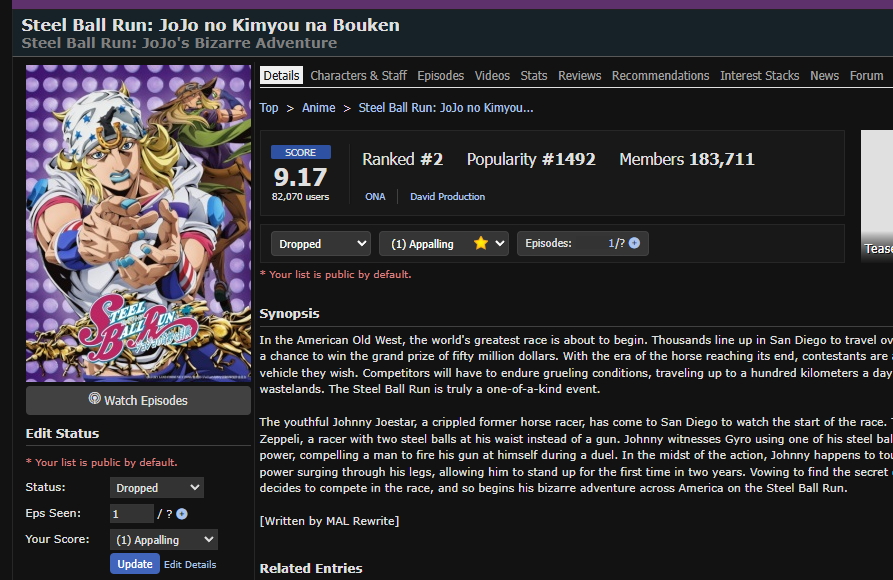Click the podcast icon on Watch Episodes
The height and width of the screenshot is (580, 893).
[x=95, y=399]
